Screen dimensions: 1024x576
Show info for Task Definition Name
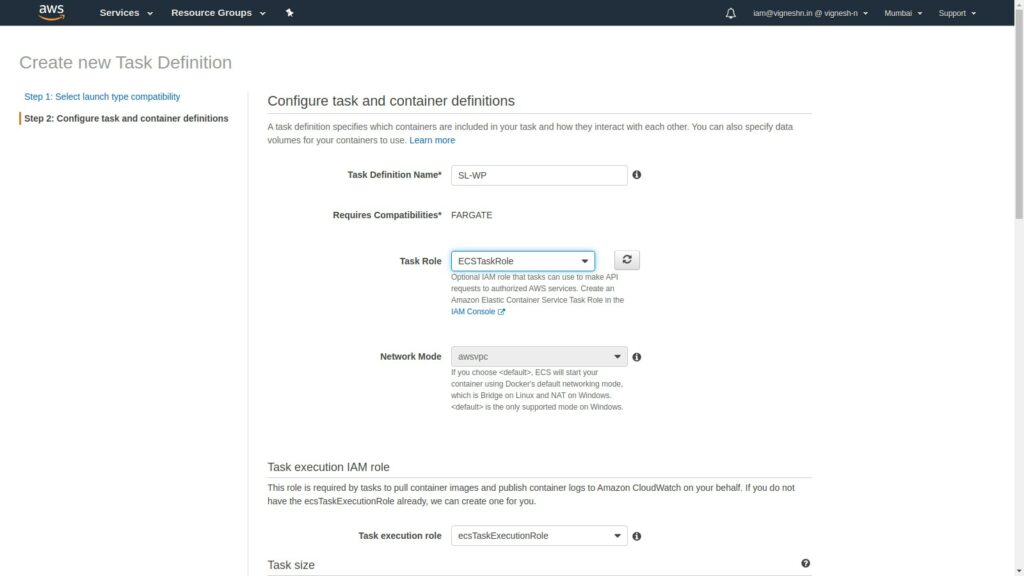[637, 175]
